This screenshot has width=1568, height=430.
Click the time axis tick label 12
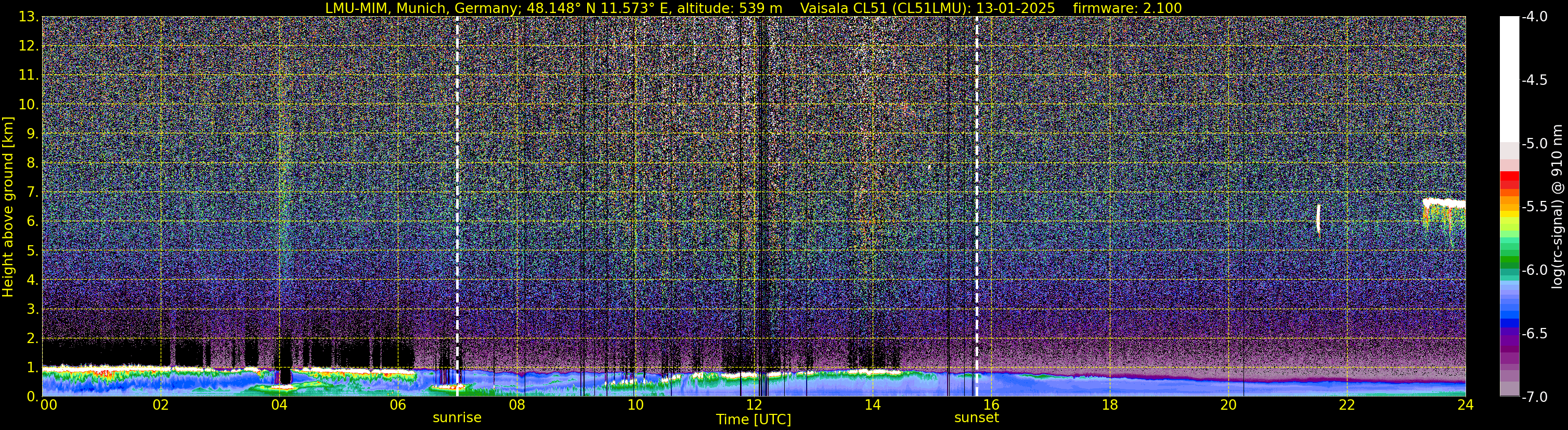coord(754,406)
